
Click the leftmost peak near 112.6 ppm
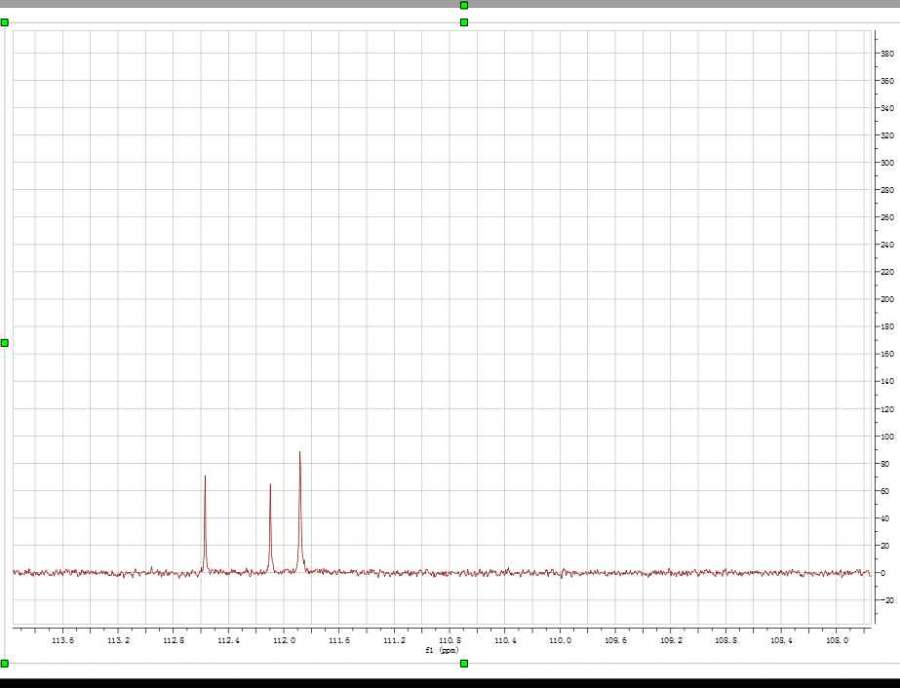click(205, 522)
